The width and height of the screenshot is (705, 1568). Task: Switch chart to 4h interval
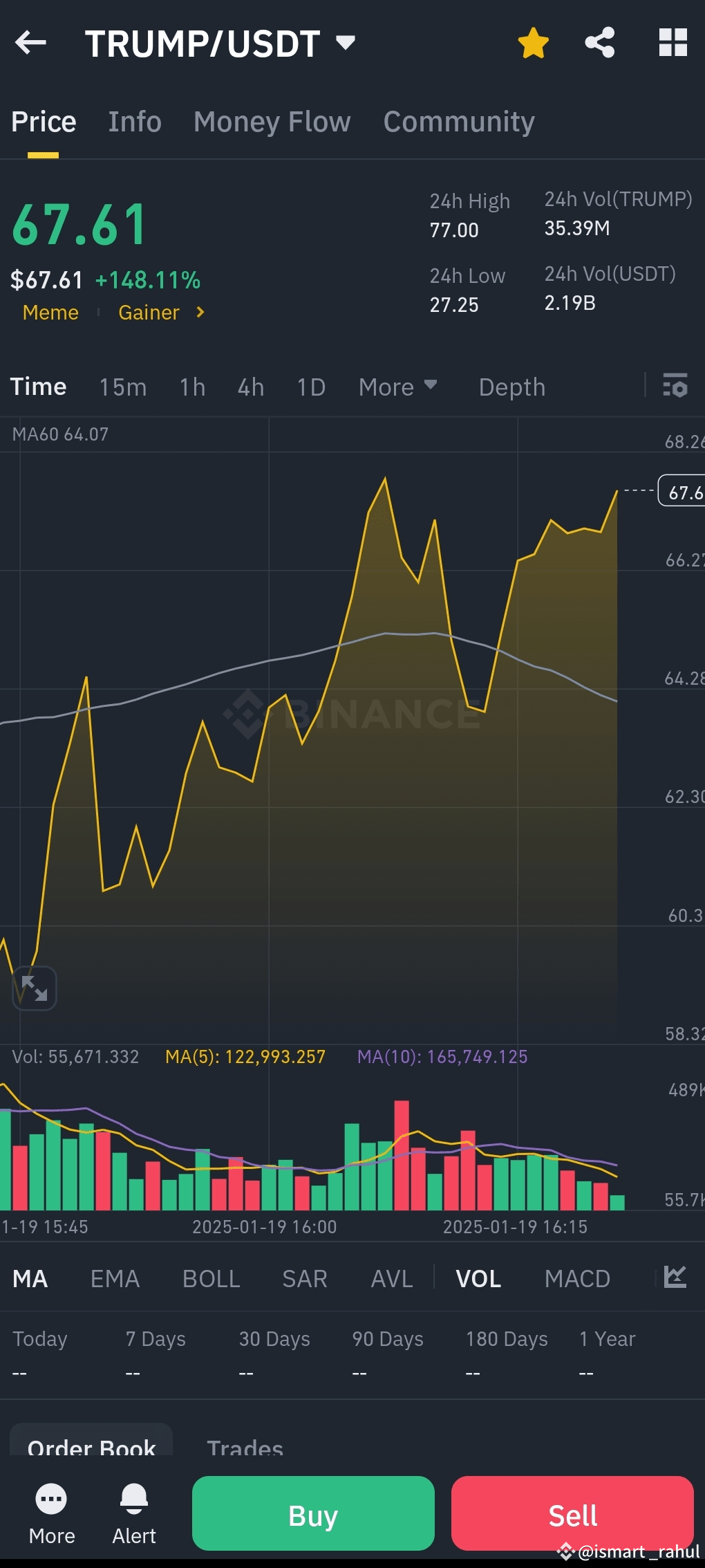251,387
